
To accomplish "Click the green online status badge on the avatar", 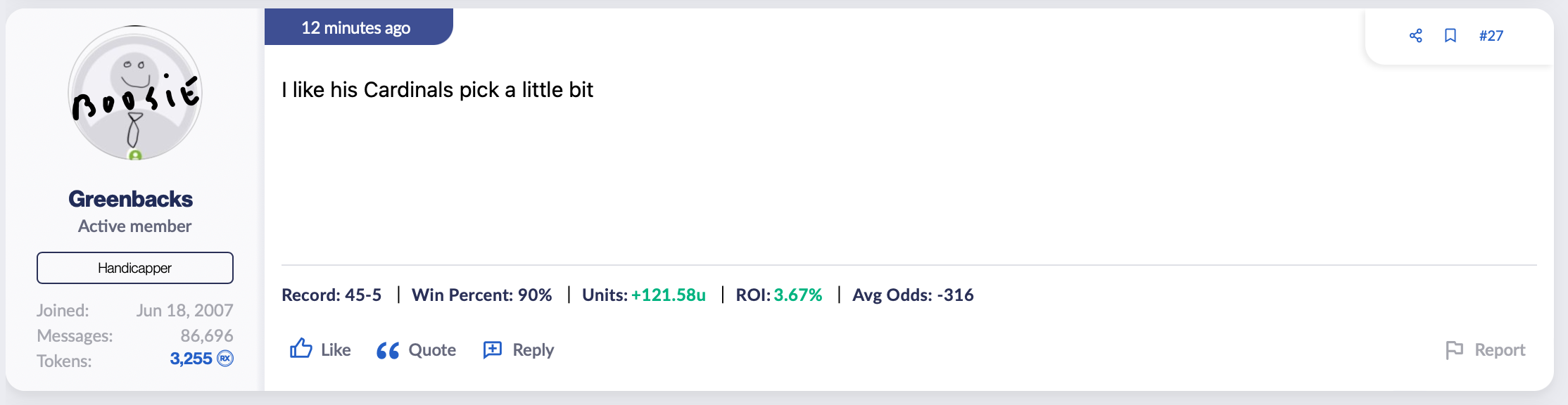I will (x=135, y=155).
